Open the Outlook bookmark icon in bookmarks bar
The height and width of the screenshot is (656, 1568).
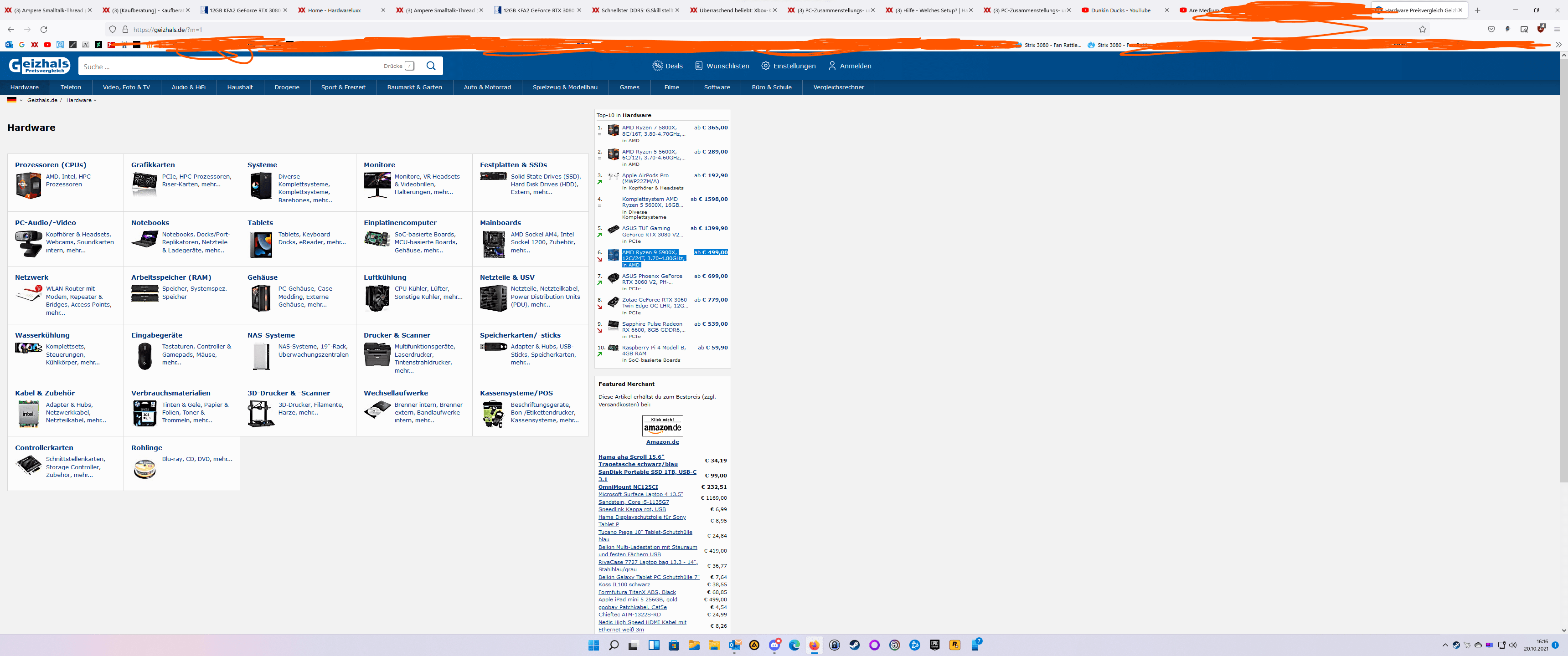(9, 45)
